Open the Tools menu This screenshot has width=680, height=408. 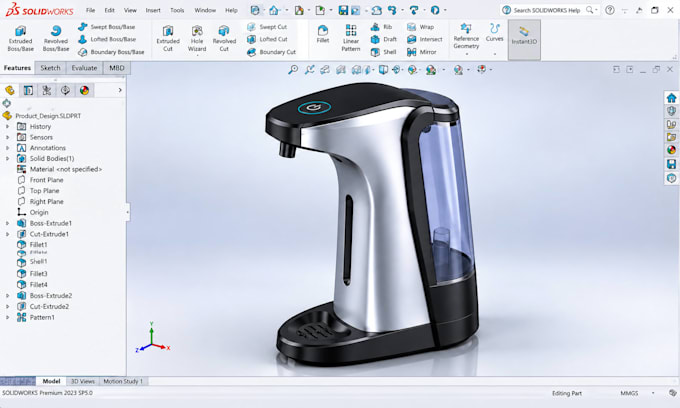(x=177, y=10)
